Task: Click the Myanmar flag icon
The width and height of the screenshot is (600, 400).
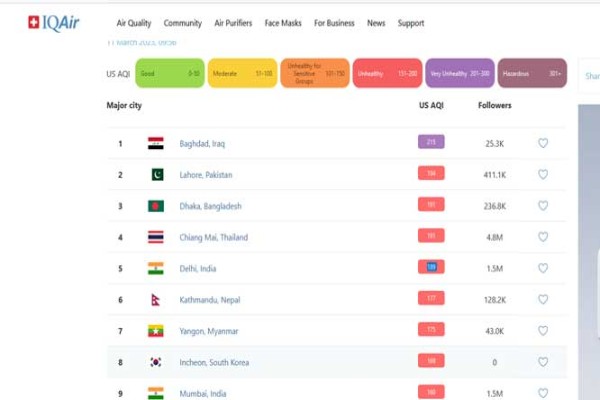Action: 156,331
